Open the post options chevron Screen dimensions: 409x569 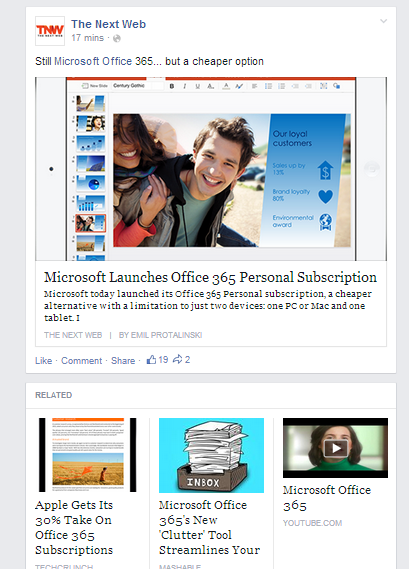pos(383,21)
